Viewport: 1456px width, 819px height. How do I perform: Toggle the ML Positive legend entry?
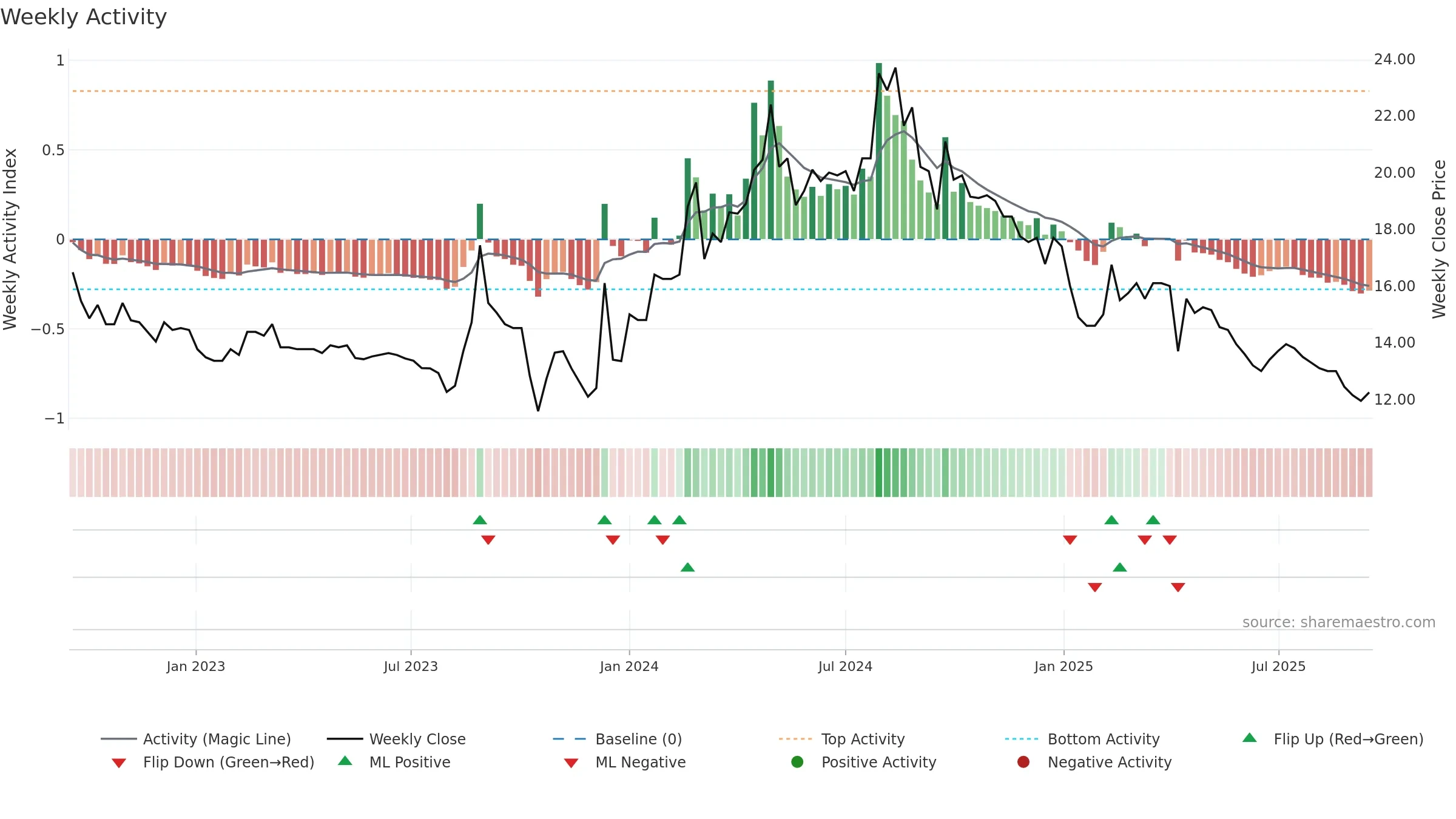394,762
